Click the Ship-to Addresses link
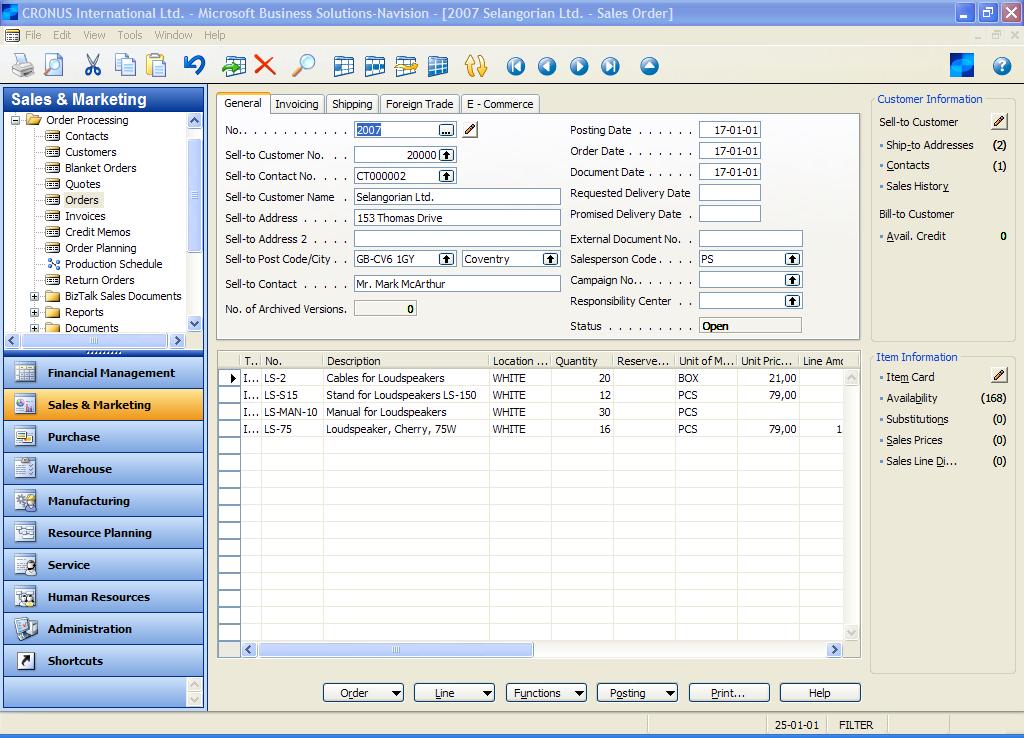 click(929, 145)
